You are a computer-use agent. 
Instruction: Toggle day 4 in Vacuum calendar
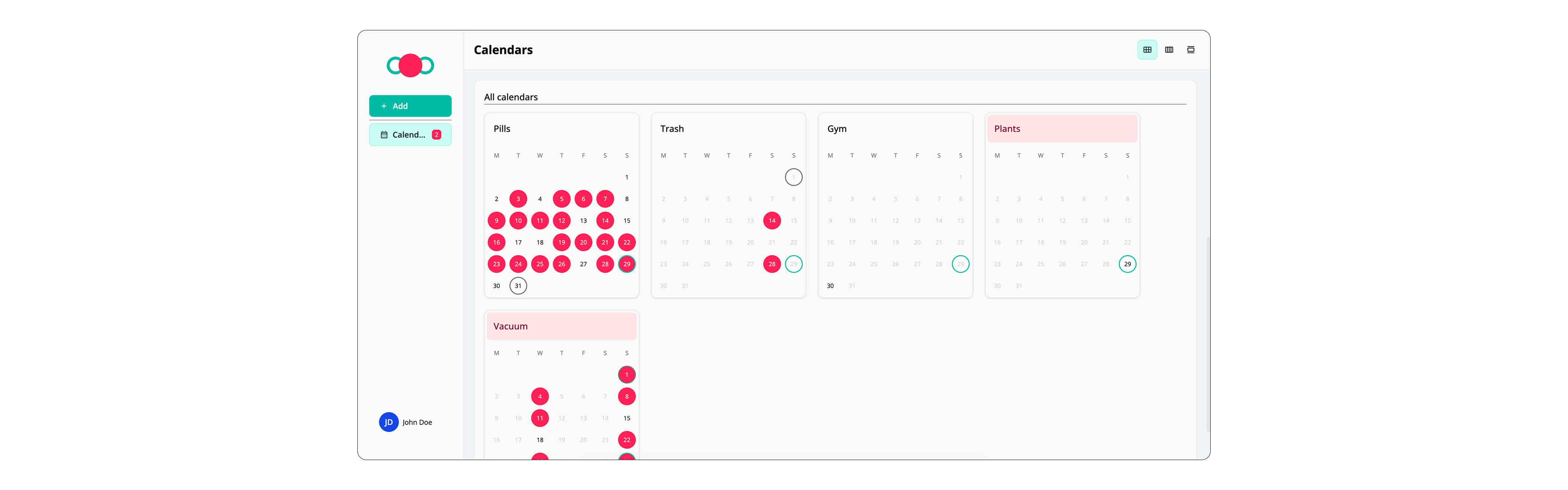coord(539,396)
